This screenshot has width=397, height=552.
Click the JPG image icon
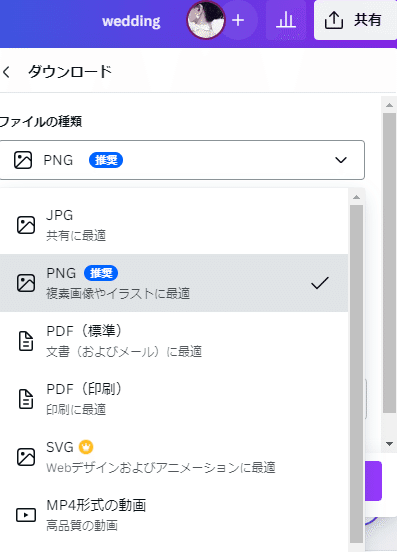click(x=26, y=225)
